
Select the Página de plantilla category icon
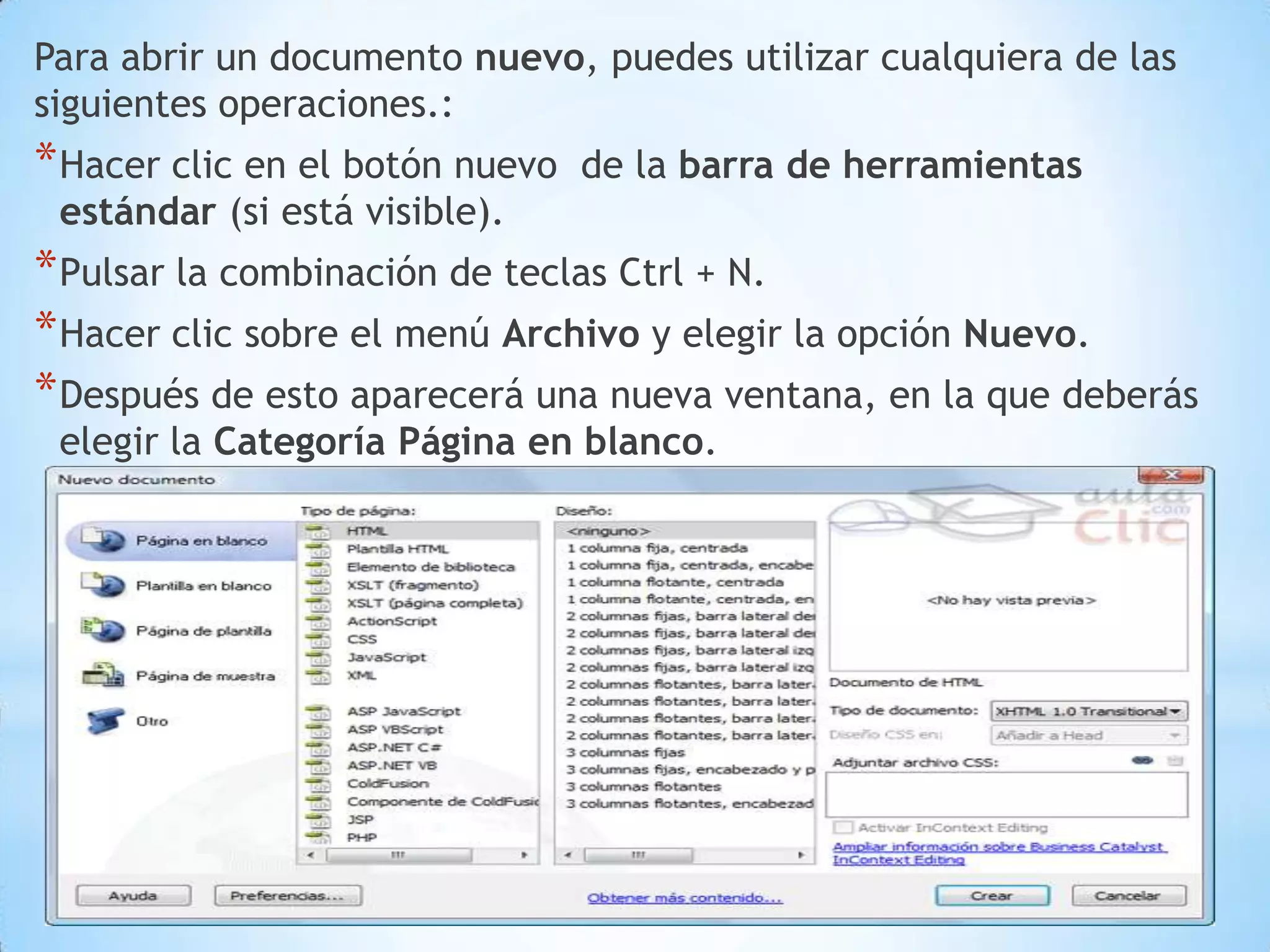104,630
